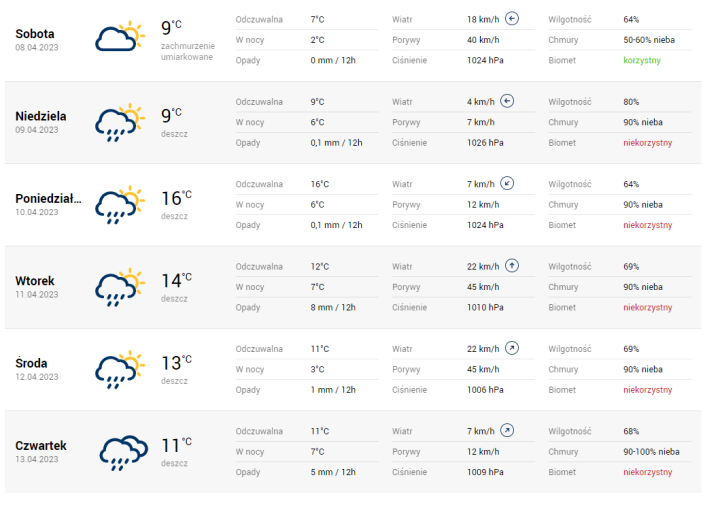Click Poniedziałek's 16°C temperature value

point(176,197)
